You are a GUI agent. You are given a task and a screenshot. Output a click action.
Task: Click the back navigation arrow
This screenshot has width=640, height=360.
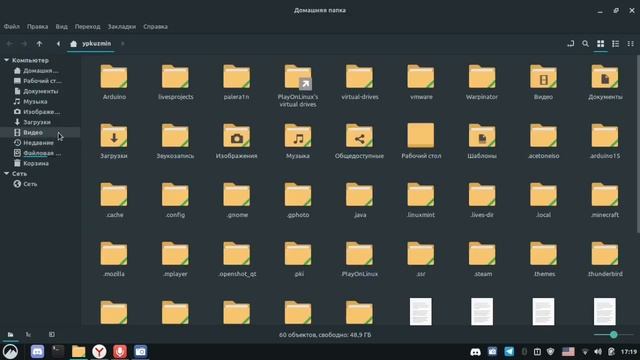point(9,44)
